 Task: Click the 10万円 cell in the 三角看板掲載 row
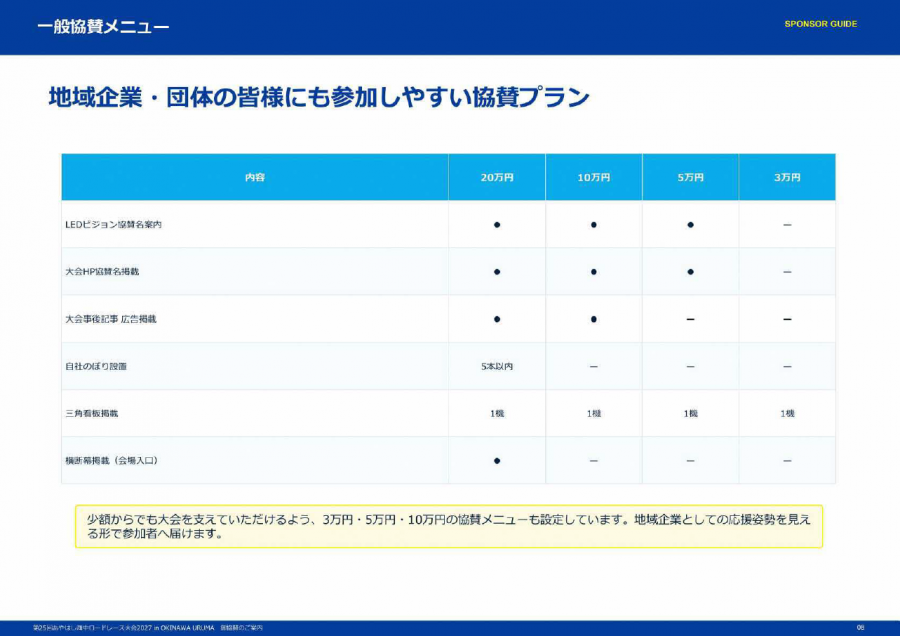(593, 413)
